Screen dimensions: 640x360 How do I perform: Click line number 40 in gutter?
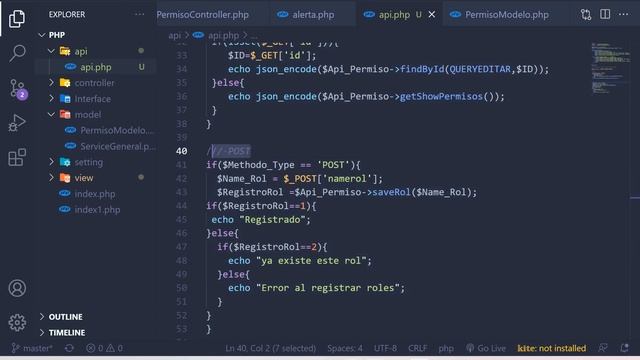[182, 151]
